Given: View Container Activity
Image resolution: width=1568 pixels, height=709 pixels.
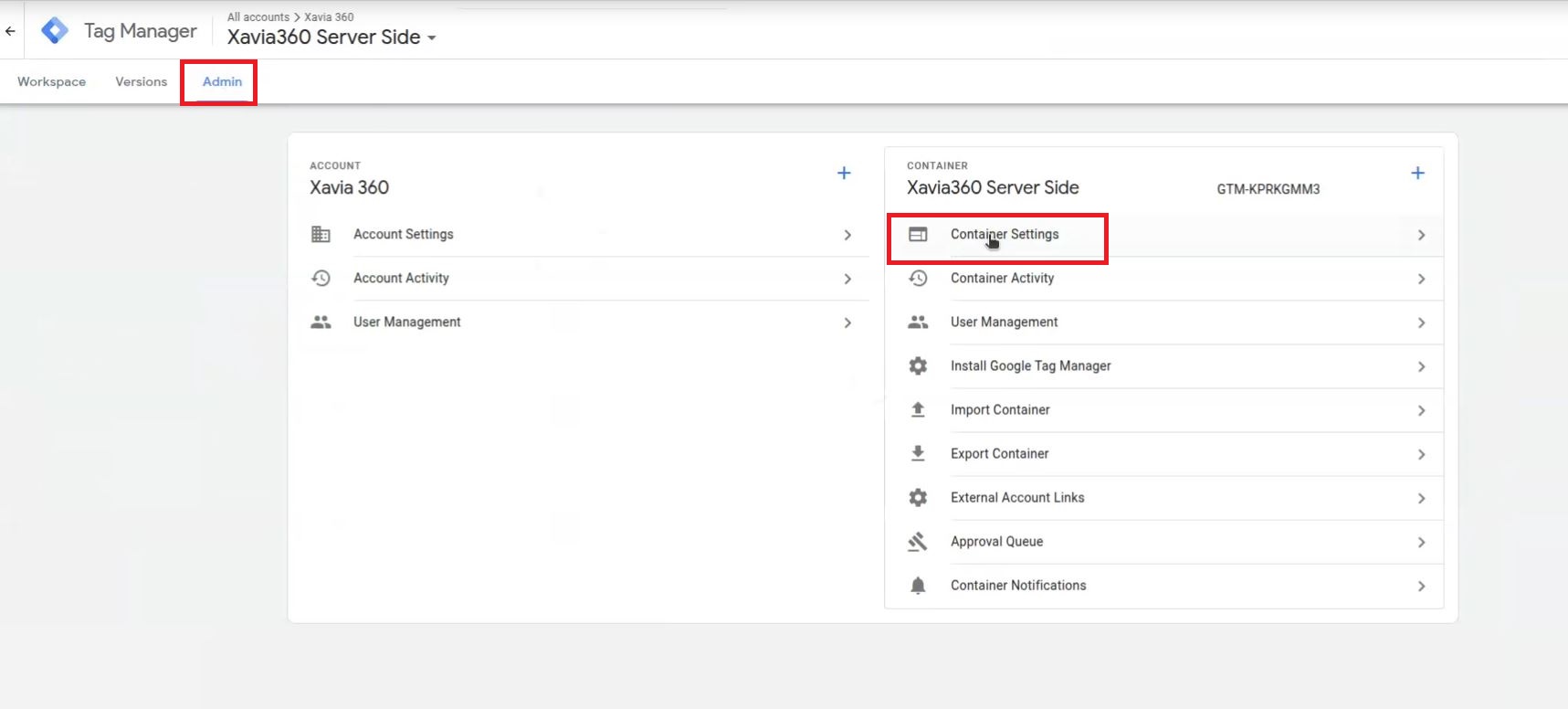Looking at the screenshot, I should 1002,278.
